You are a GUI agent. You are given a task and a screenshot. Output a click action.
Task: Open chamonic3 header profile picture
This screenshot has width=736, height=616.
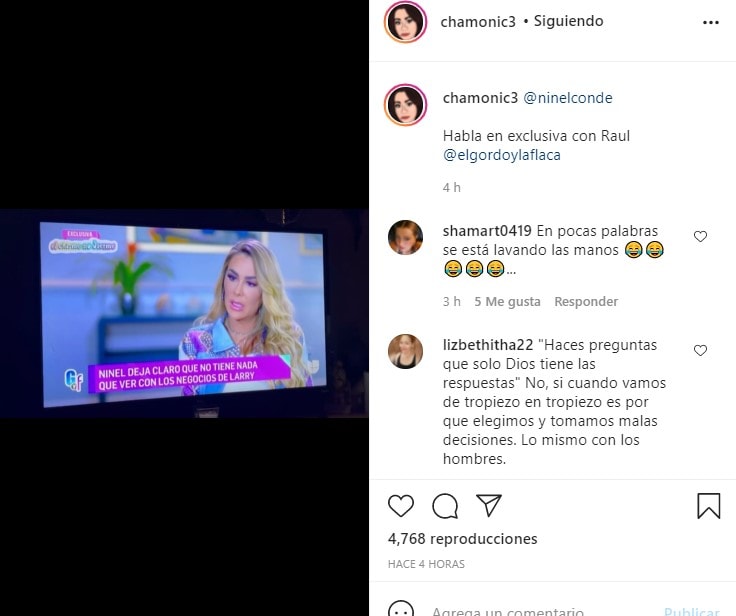(x=406, y=22)
